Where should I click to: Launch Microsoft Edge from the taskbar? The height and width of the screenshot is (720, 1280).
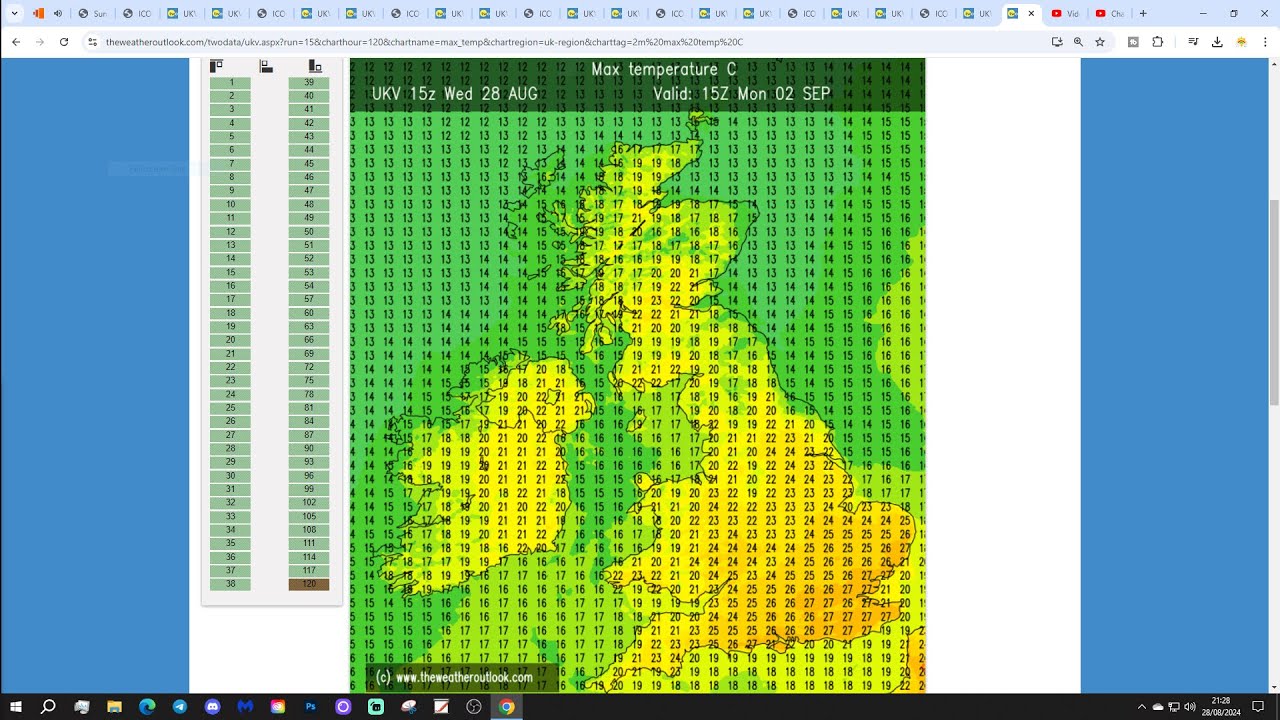coord(147,706)
